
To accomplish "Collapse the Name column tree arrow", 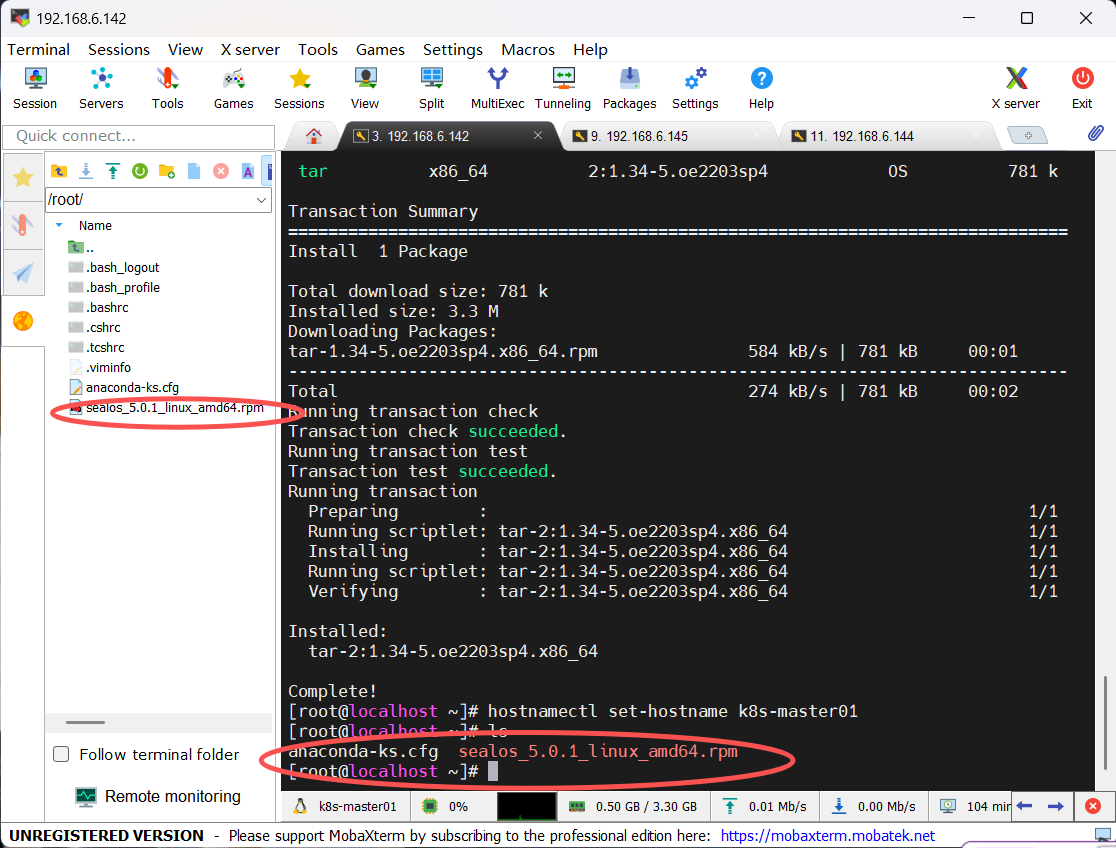I will (59, 225).
